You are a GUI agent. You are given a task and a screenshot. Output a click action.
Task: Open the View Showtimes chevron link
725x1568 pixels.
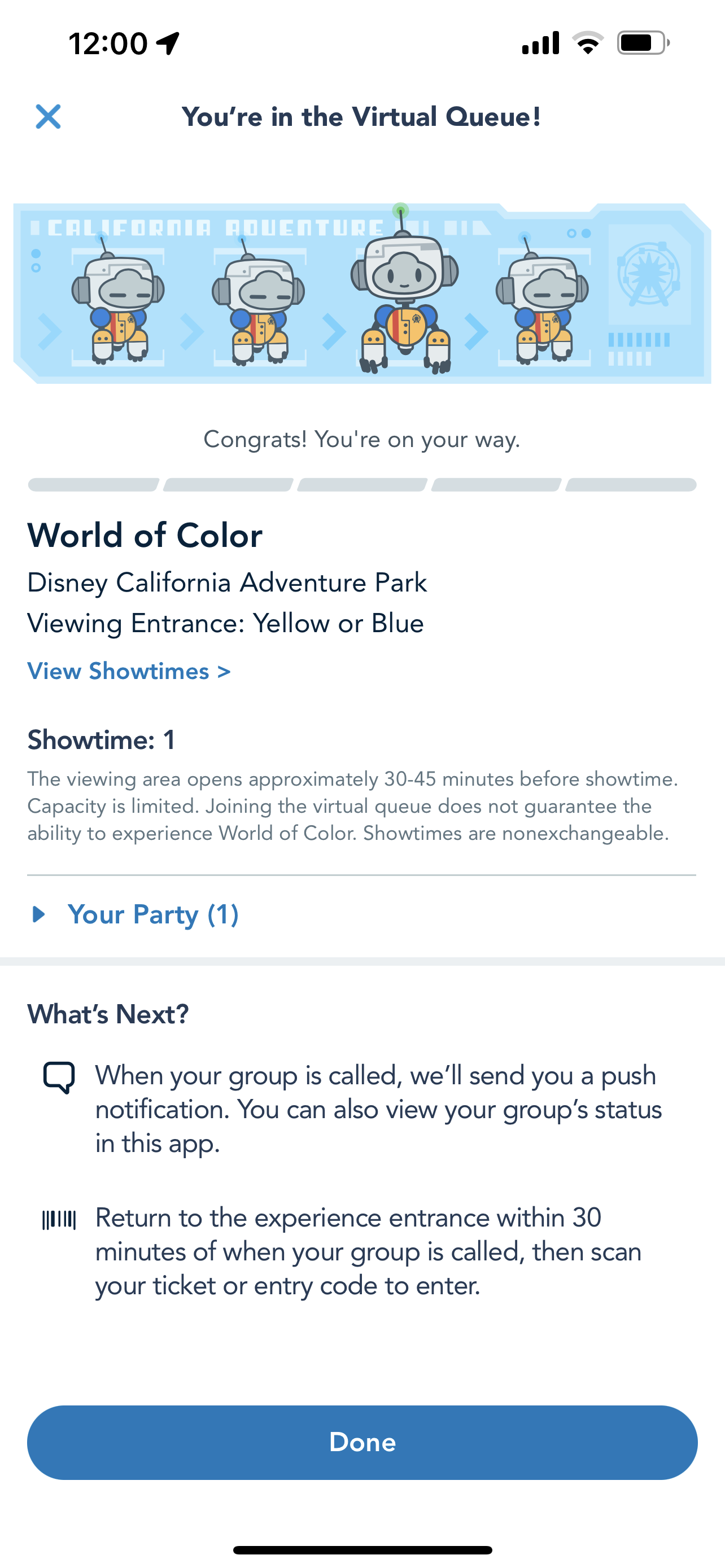tap(223, 671)
